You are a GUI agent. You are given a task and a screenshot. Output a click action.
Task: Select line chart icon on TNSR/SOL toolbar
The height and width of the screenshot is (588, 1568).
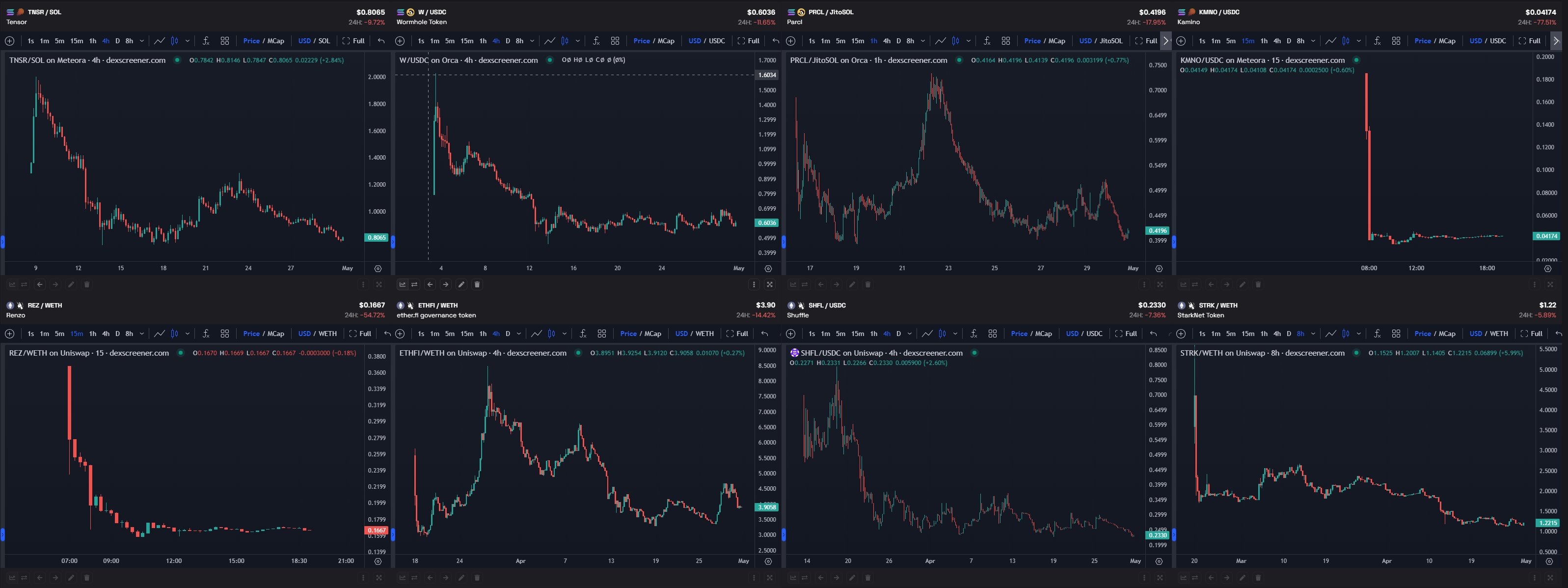pyautogui.click(x=160, y=41)
